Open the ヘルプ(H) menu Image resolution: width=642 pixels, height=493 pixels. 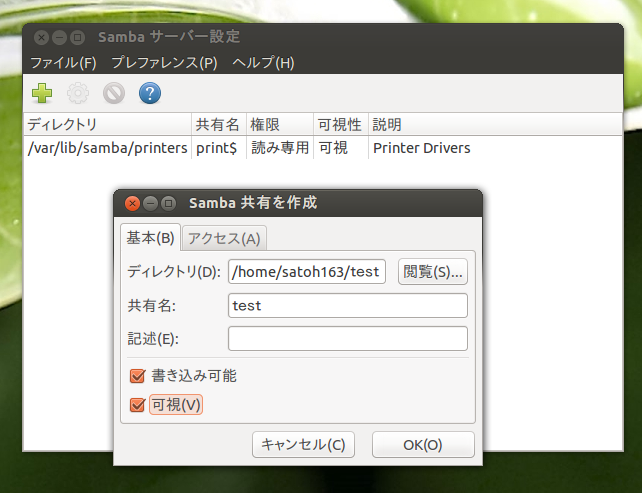point(263,63)
